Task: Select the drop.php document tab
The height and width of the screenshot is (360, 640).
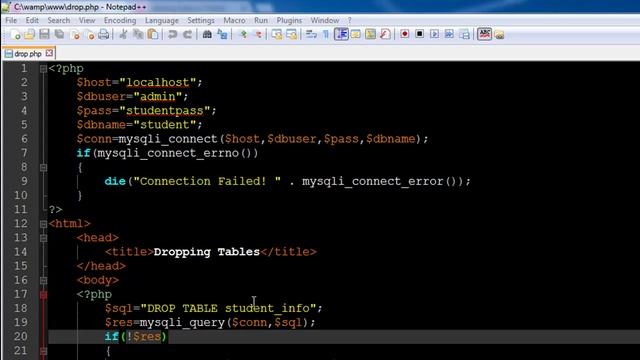Action: pyautogui.click(x=29, y=53)
